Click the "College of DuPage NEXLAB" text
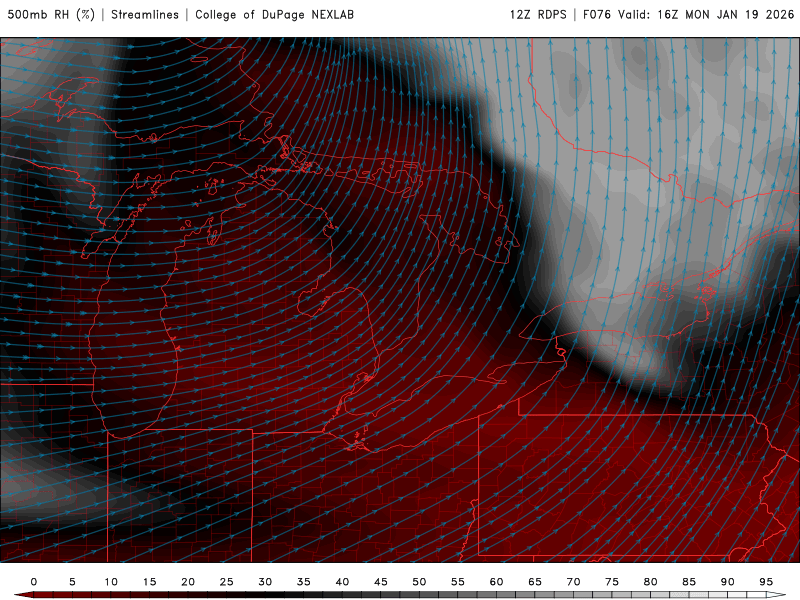Image resolution: width=800 pixels, height=600 pixels. 274,15
